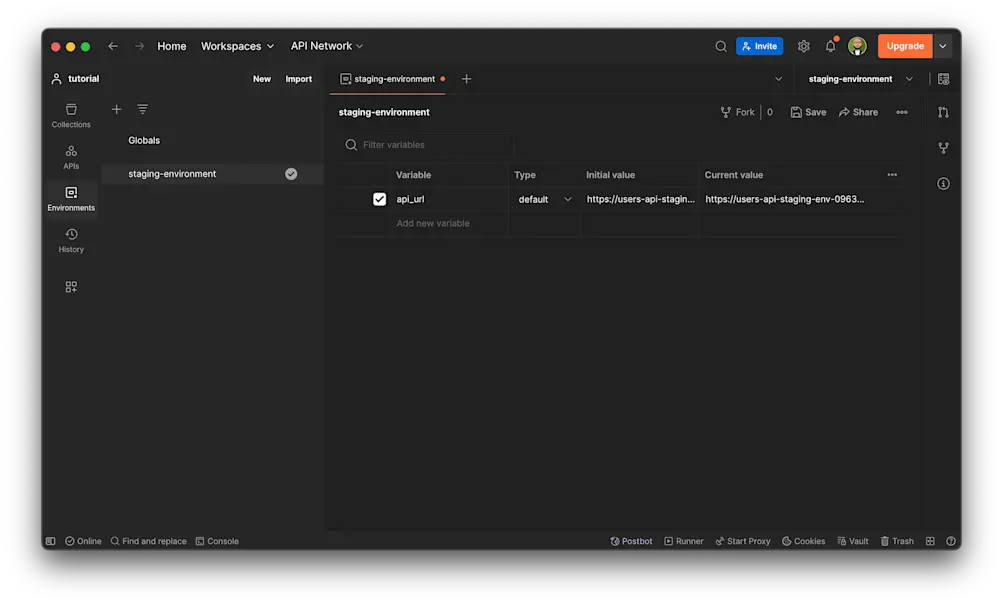This screenshot has width=1003, height=605.
Task: Launch the Runner from the bottom bar
Action: [684, 540]
